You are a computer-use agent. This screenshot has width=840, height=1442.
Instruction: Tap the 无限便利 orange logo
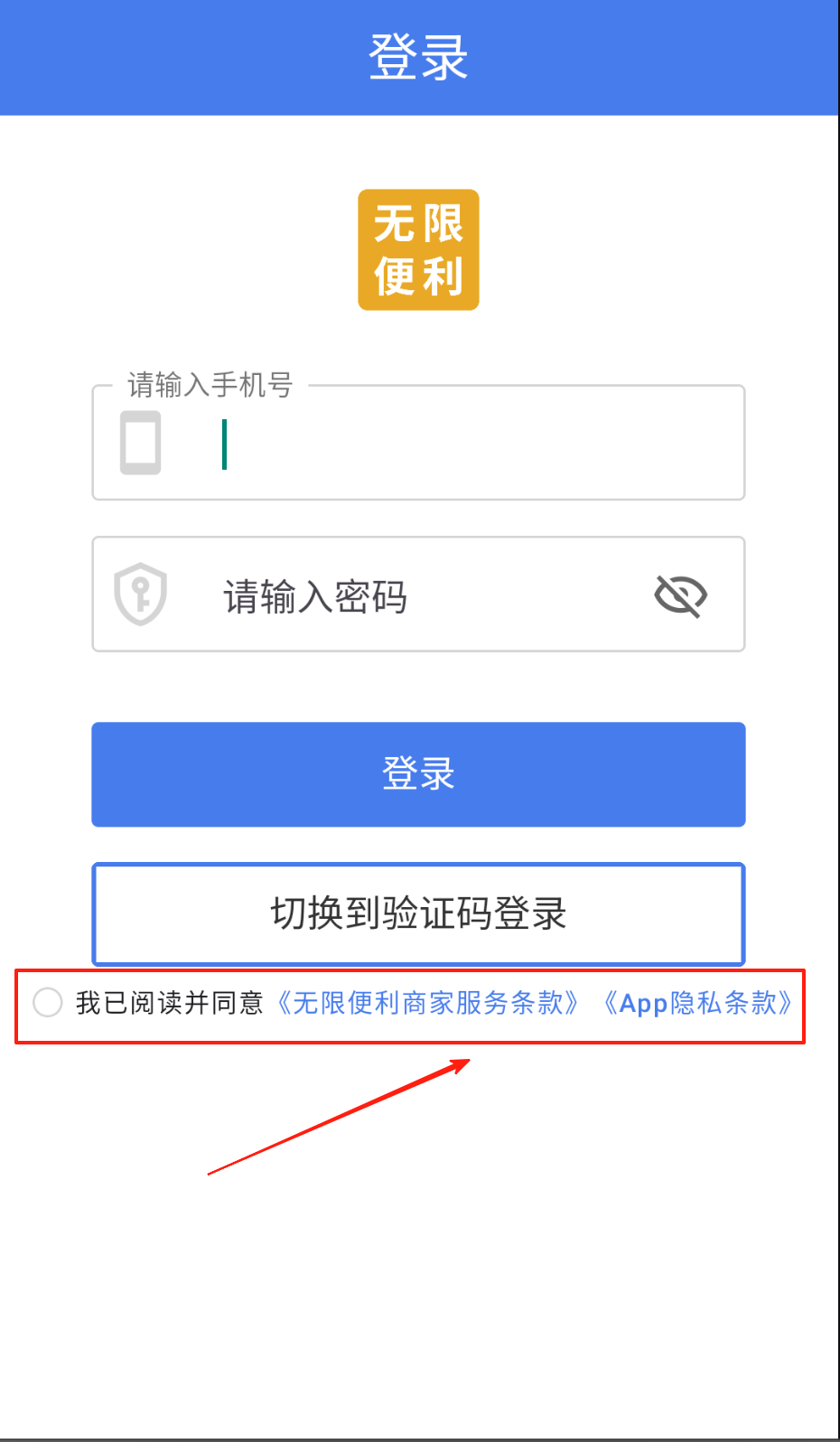point(418,249)
